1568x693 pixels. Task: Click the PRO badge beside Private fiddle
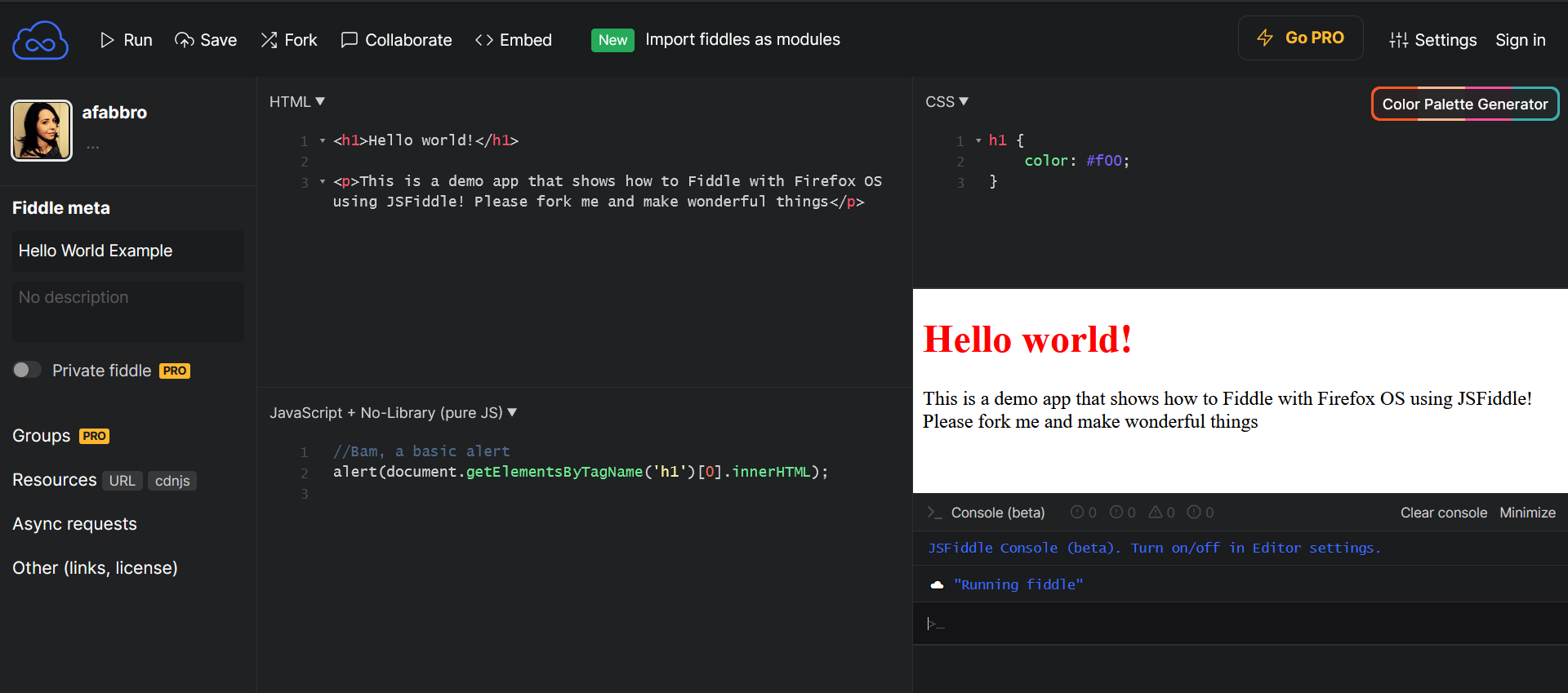click(175, 371)
